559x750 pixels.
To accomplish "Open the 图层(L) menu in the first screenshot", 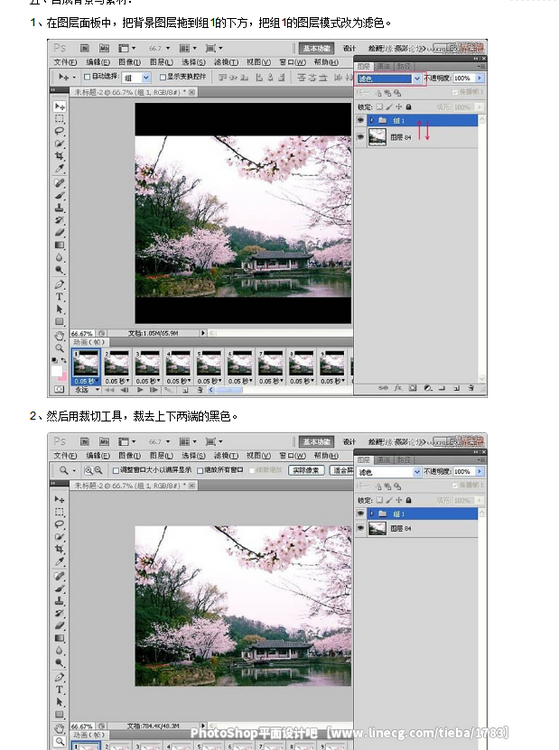I will click(x=161, y=62).
